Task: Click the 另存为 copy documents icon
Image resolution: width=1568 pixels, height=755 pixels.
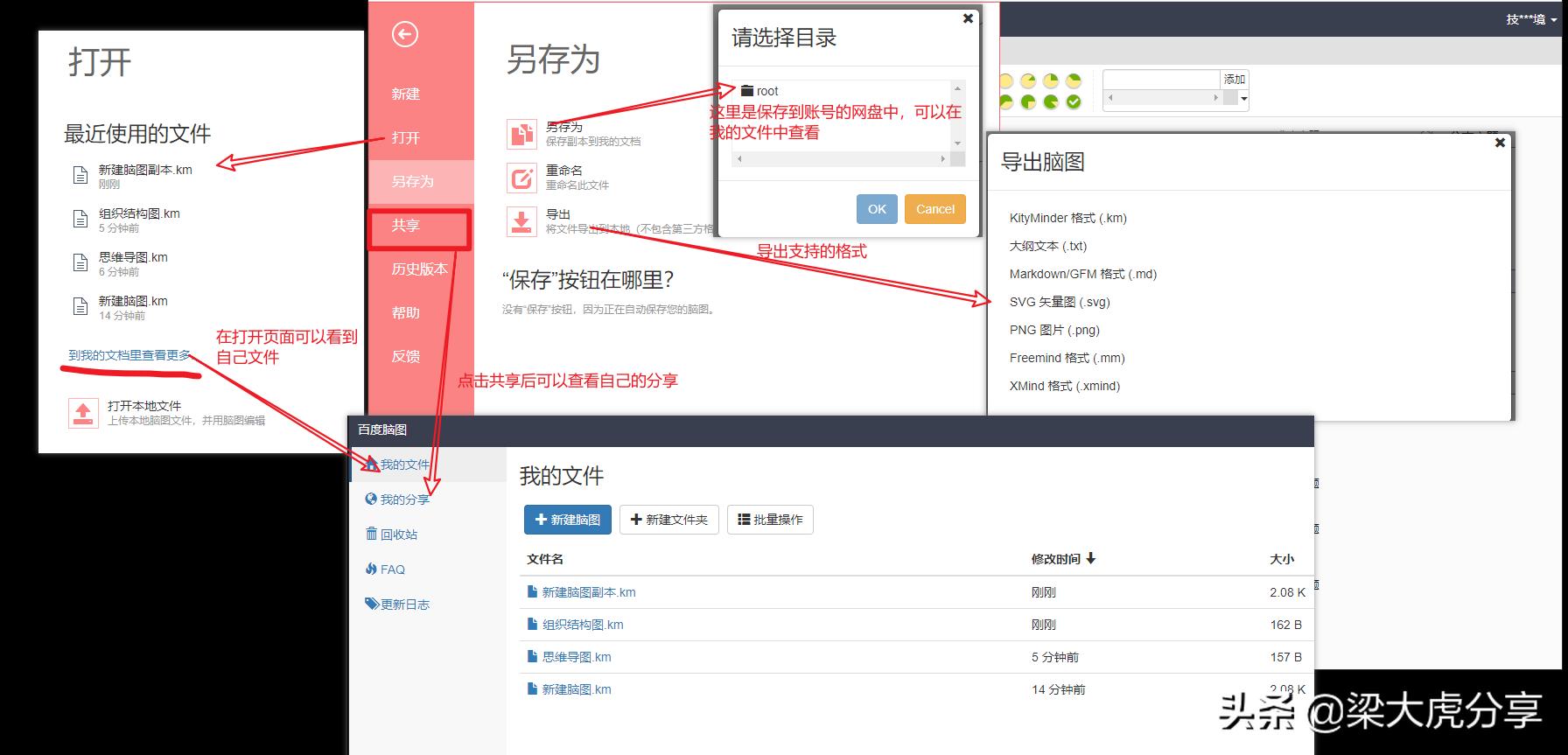Action: (521, 134)
